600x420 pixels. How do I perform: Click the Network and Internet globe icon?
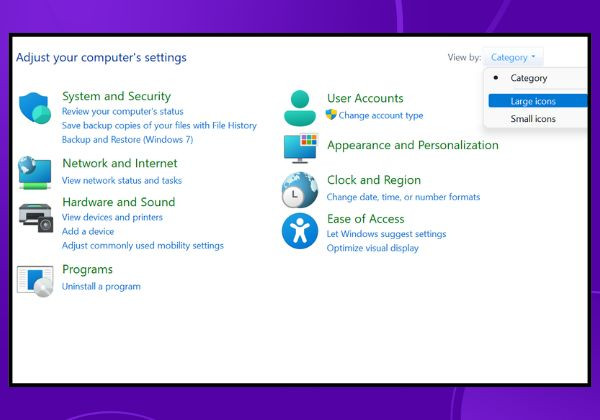34,173
